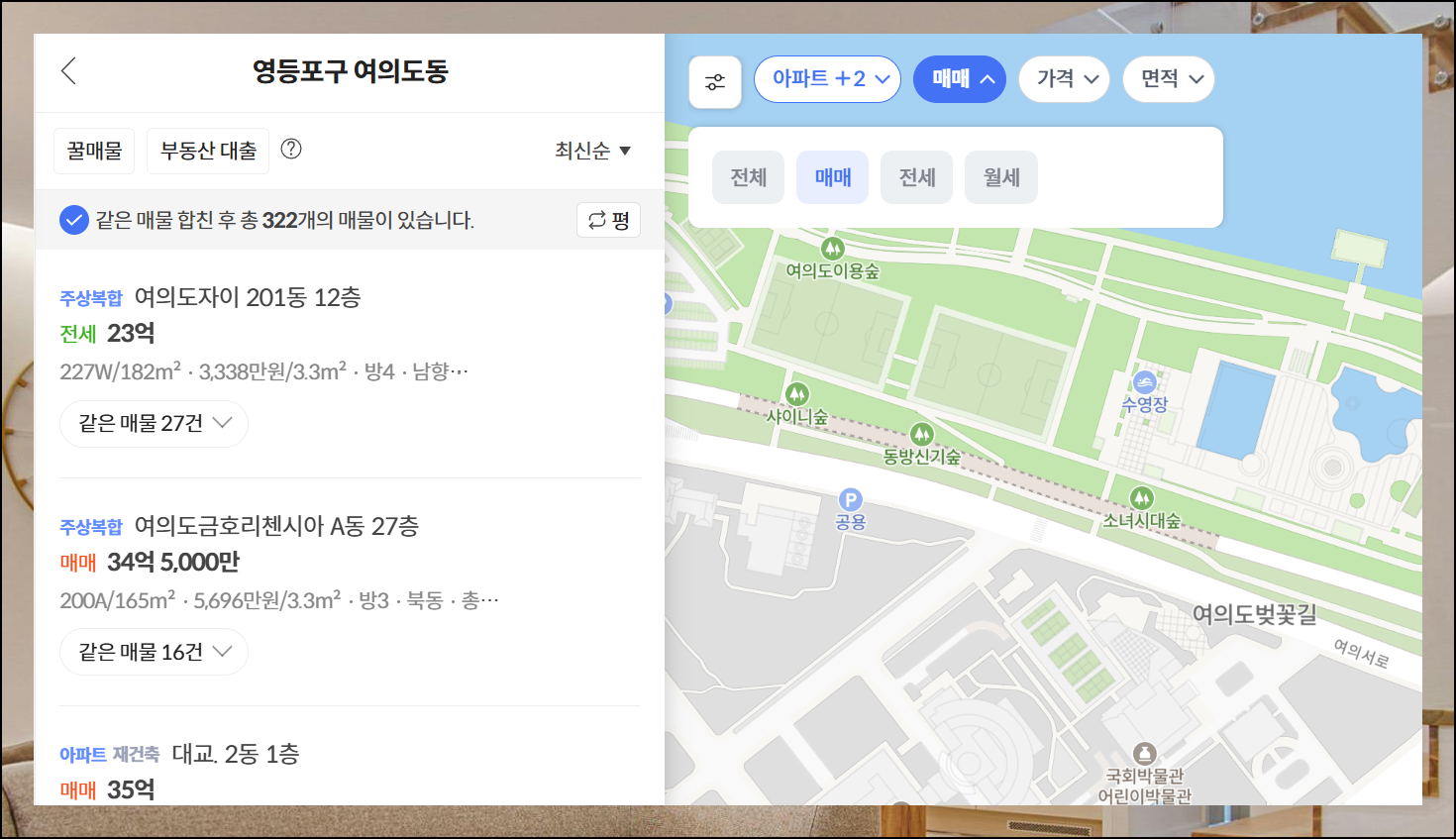The height and width of the screenshot is (839, 1456).
Task: Select the 매매 option in the panel
Action: [x=833, y=177]
